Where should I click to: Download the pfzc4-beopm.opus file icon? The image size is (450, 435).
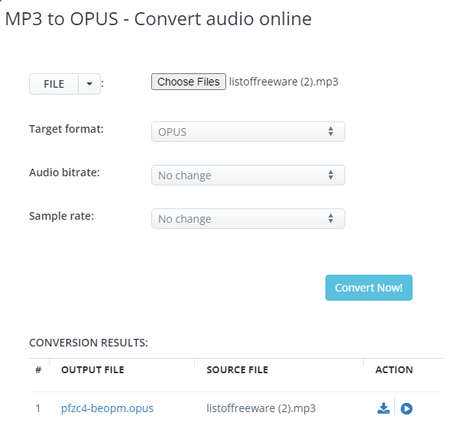click(383, 408)
